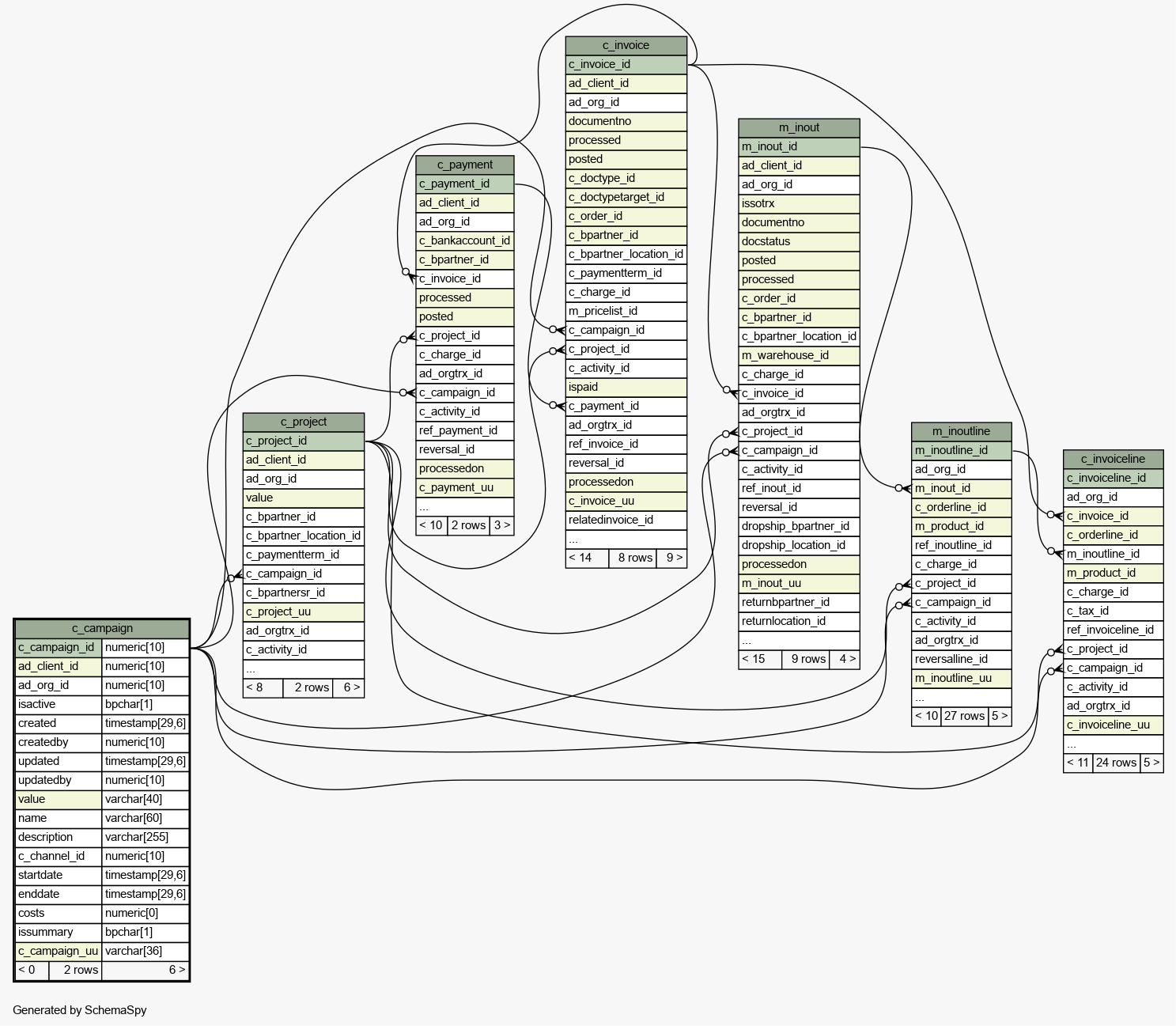Screen dimensions: 1176x1026
Task: Select c_campaign_id row in c_campaign table
Action: pos(102,647)
